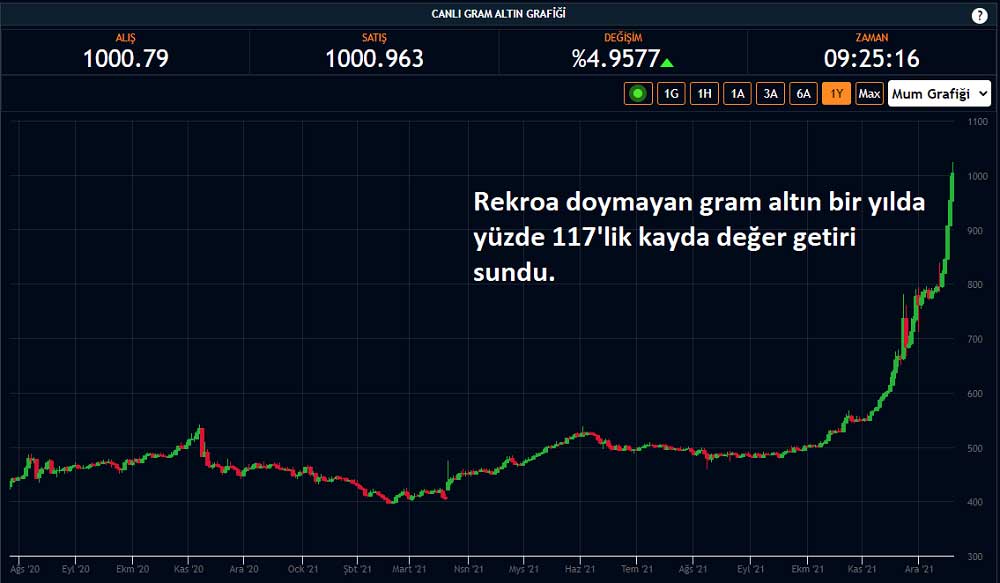Click the latest green candle near 1000
Screen dimensions: 1000x583
[952, 187]
